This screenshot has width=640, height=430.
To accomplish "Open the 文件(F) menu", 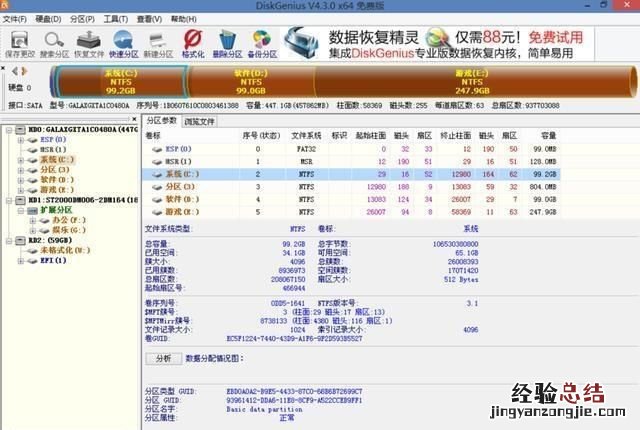I will click(15, 19).
